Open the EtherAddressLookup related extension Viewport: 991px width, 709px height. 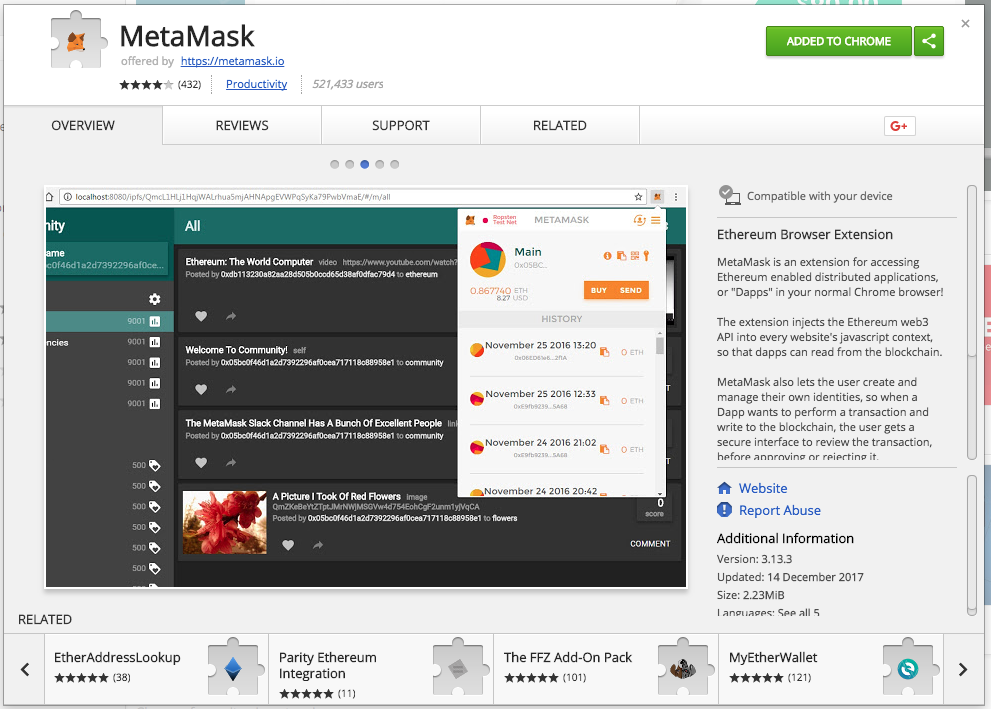pos(157,669)
